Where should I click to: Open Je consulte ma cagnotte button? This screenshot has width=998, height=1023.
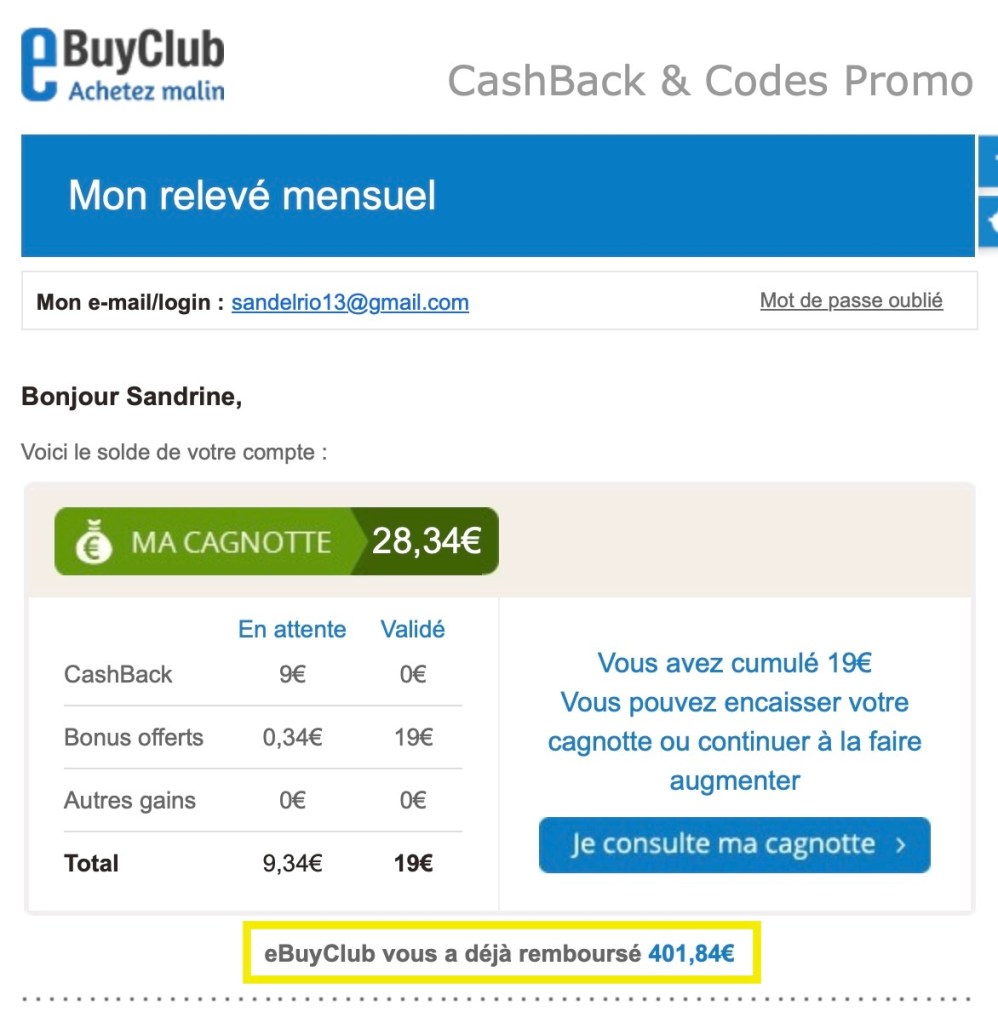(734, 845)
